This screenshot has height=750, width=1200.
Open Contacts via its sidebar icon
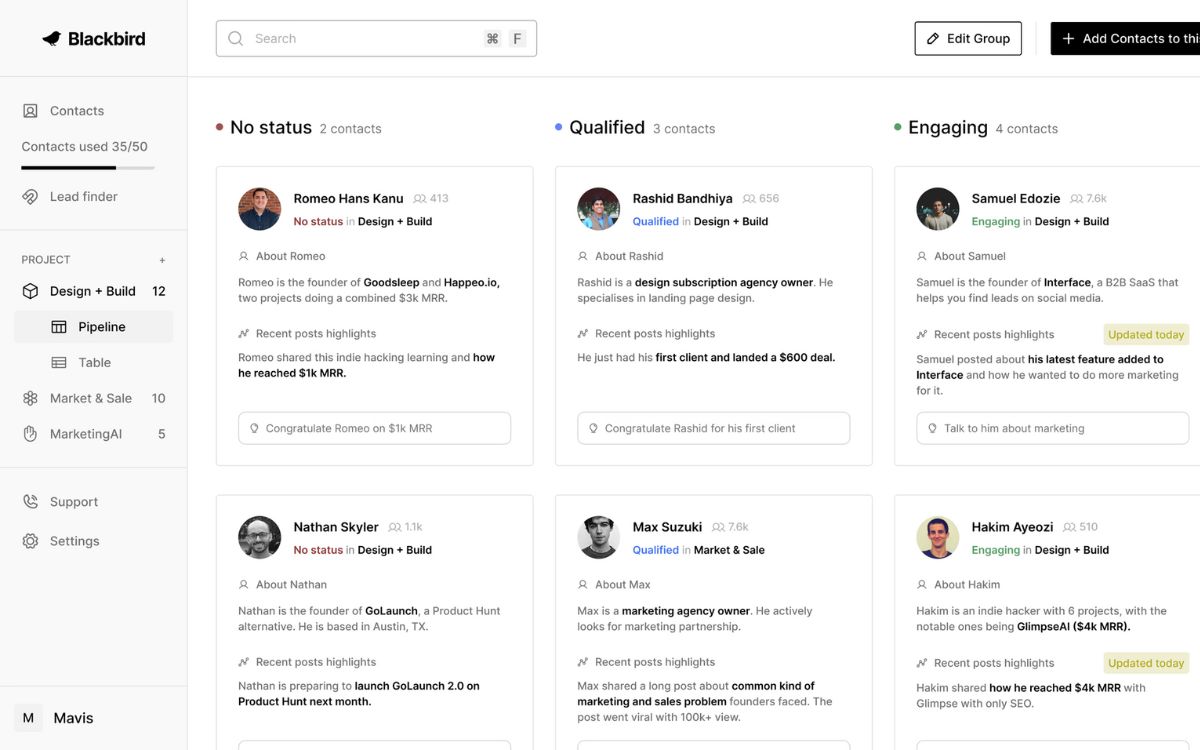(x=30, y=111)
